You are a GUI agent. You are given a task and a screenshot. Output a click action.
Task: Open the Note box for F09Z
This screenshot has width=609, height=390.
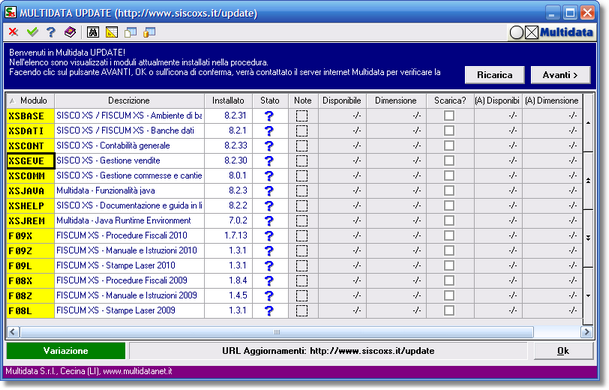click(x=302, y=251)
